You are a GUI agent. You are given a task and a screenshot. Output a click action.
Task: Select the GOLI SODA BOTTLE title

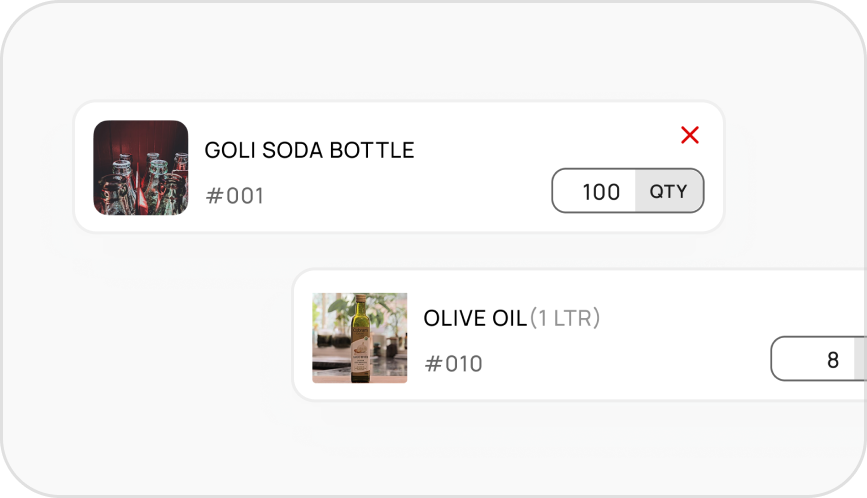tap(309, 150)
